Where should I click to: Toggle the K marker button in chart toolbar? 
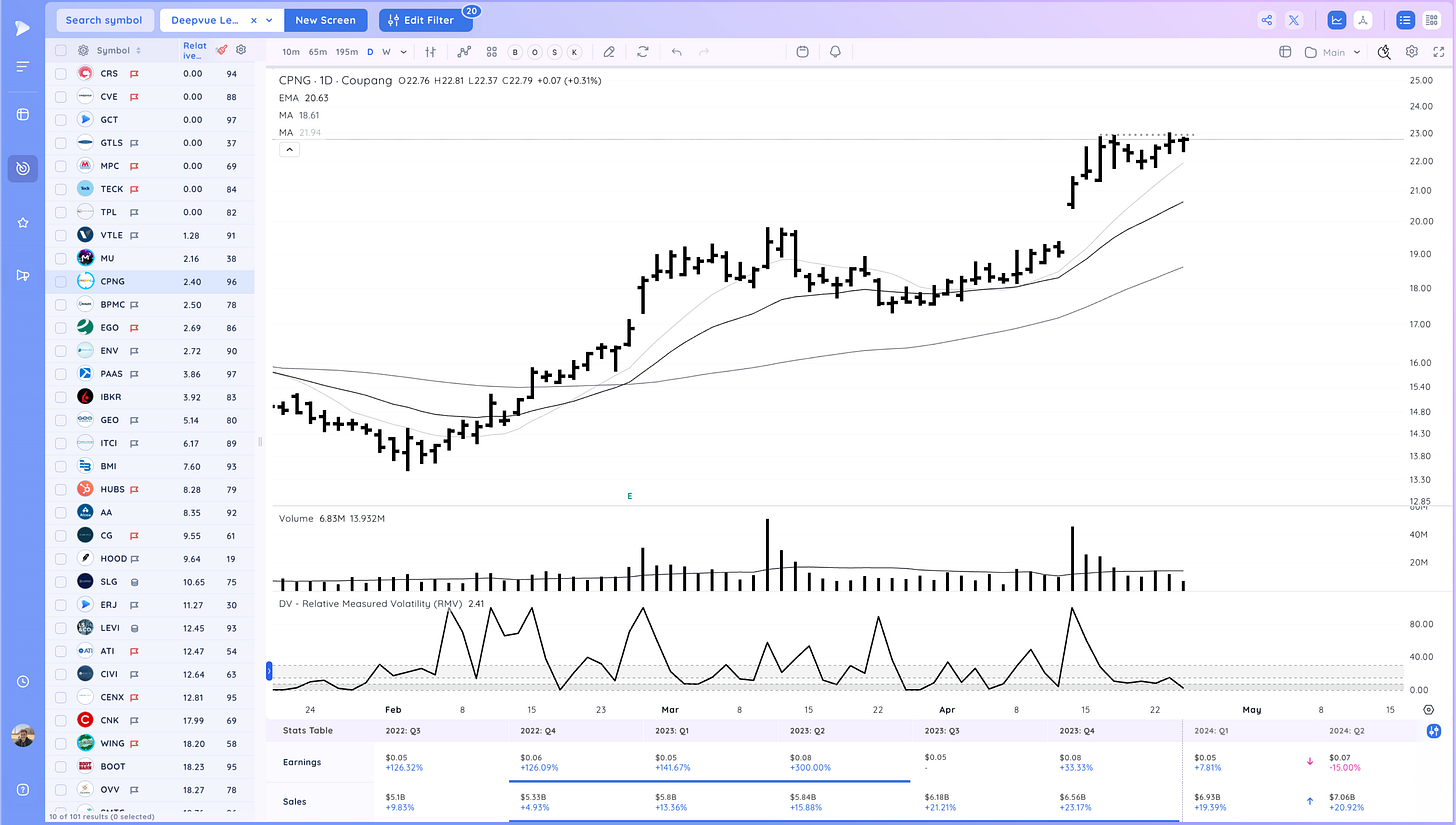tap(574, 52)
